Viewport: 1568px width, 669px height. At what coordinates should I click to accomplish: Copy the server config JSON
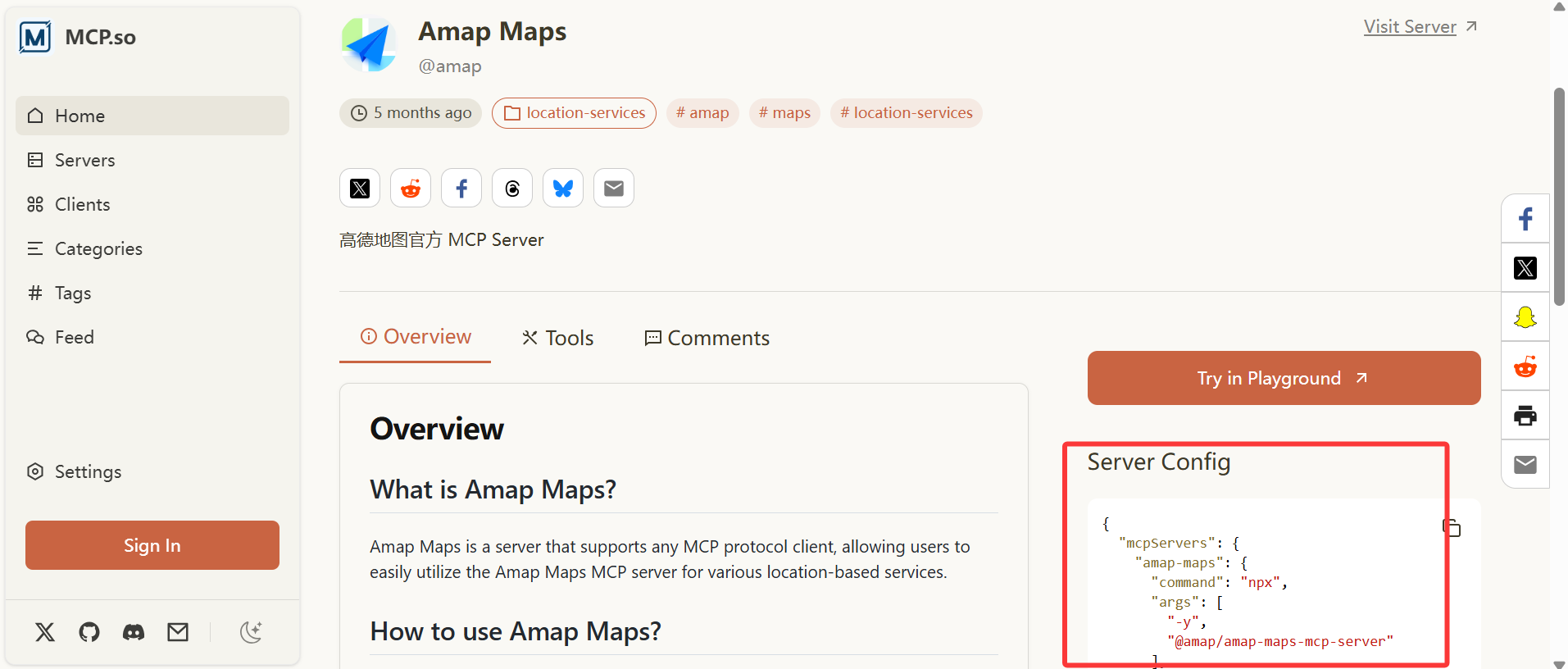point(1452,527)
